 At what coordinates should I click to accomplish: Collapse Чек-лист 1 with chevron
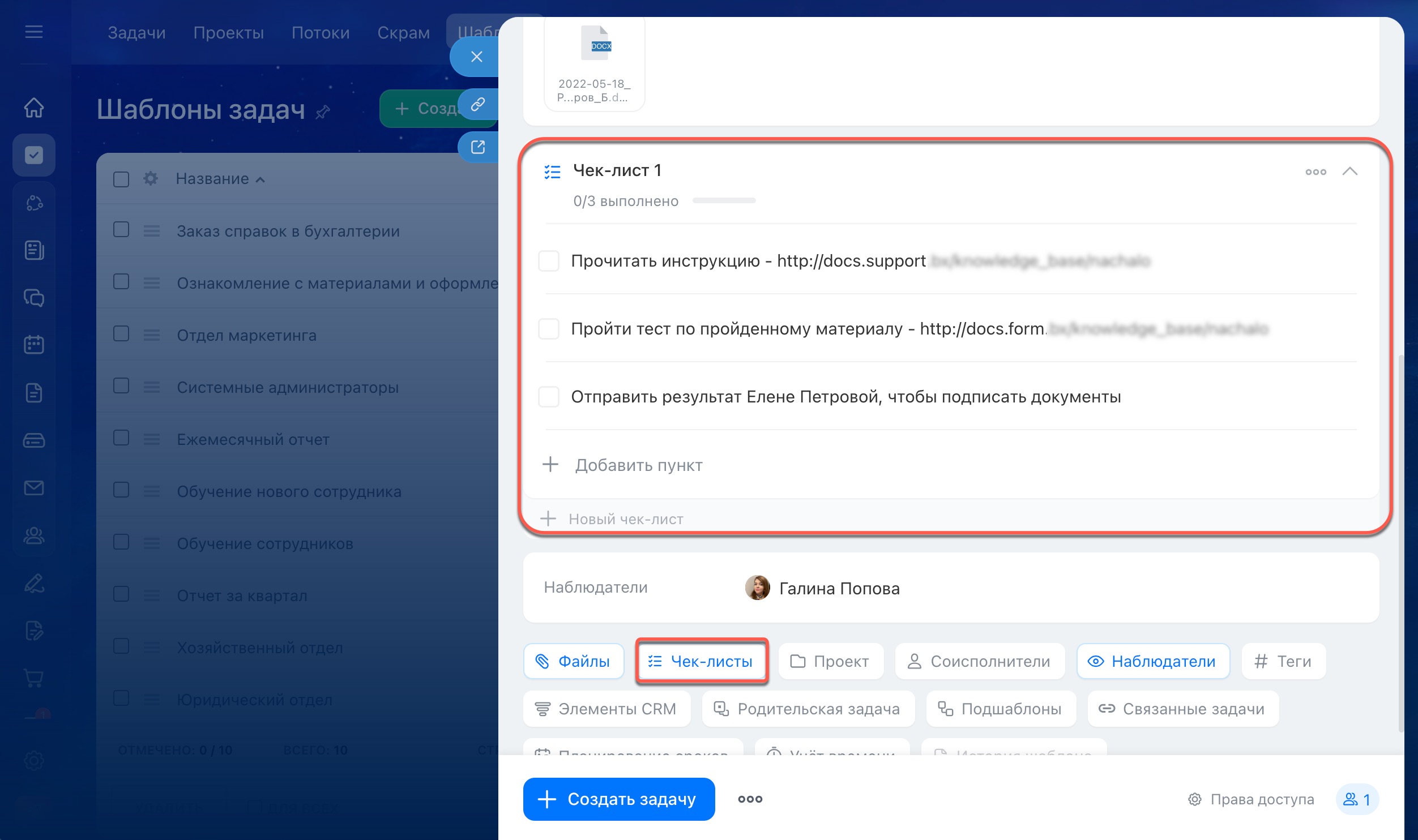tap(1349, 171)
